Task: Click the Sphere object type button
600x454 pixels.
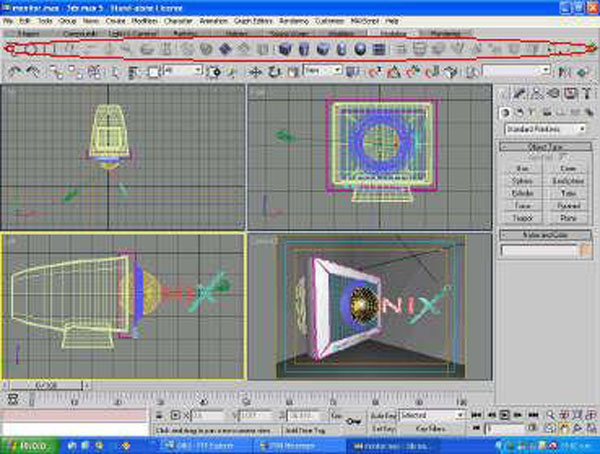Action: (522, 181)
